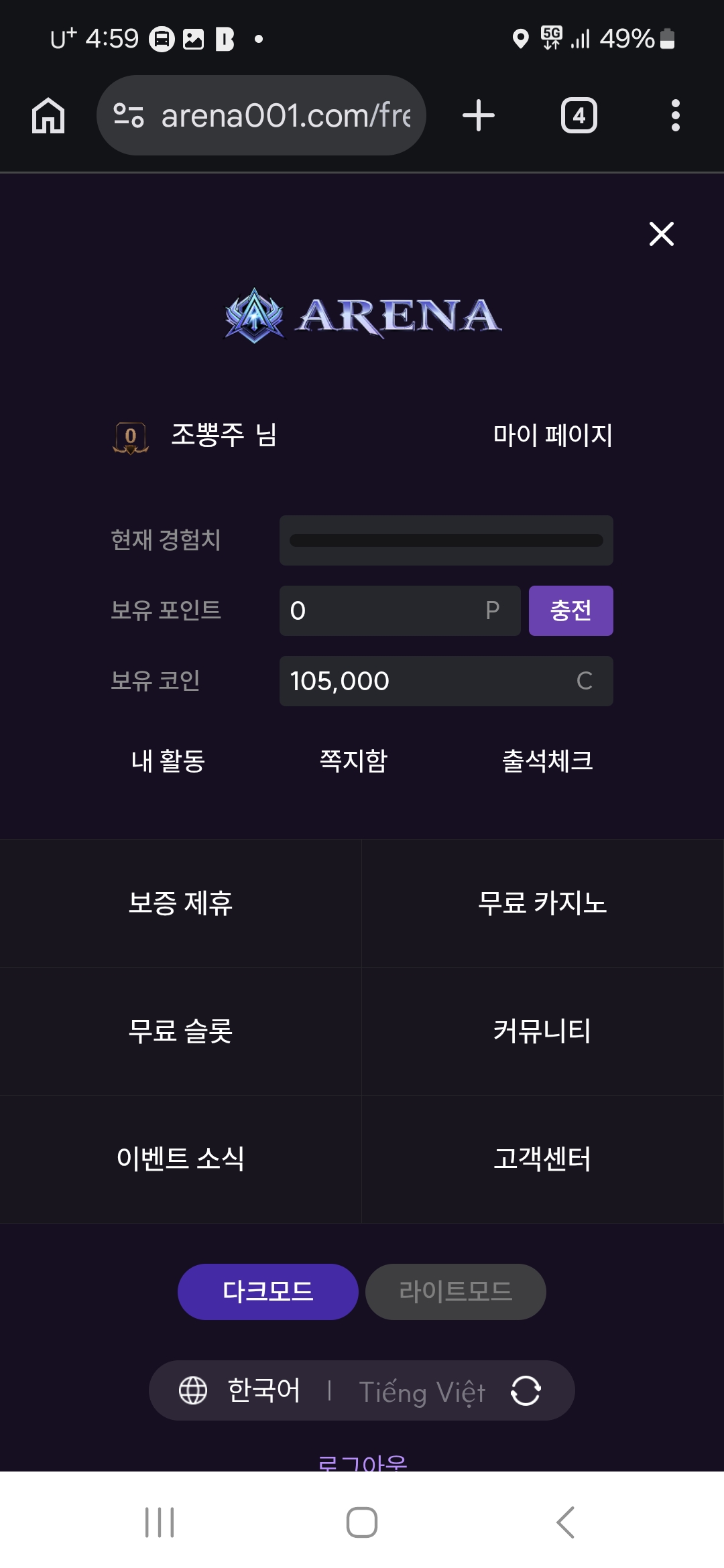Open a new tab with plus icon
Viewport: 724px width, 1568px height.
point(479,115)
